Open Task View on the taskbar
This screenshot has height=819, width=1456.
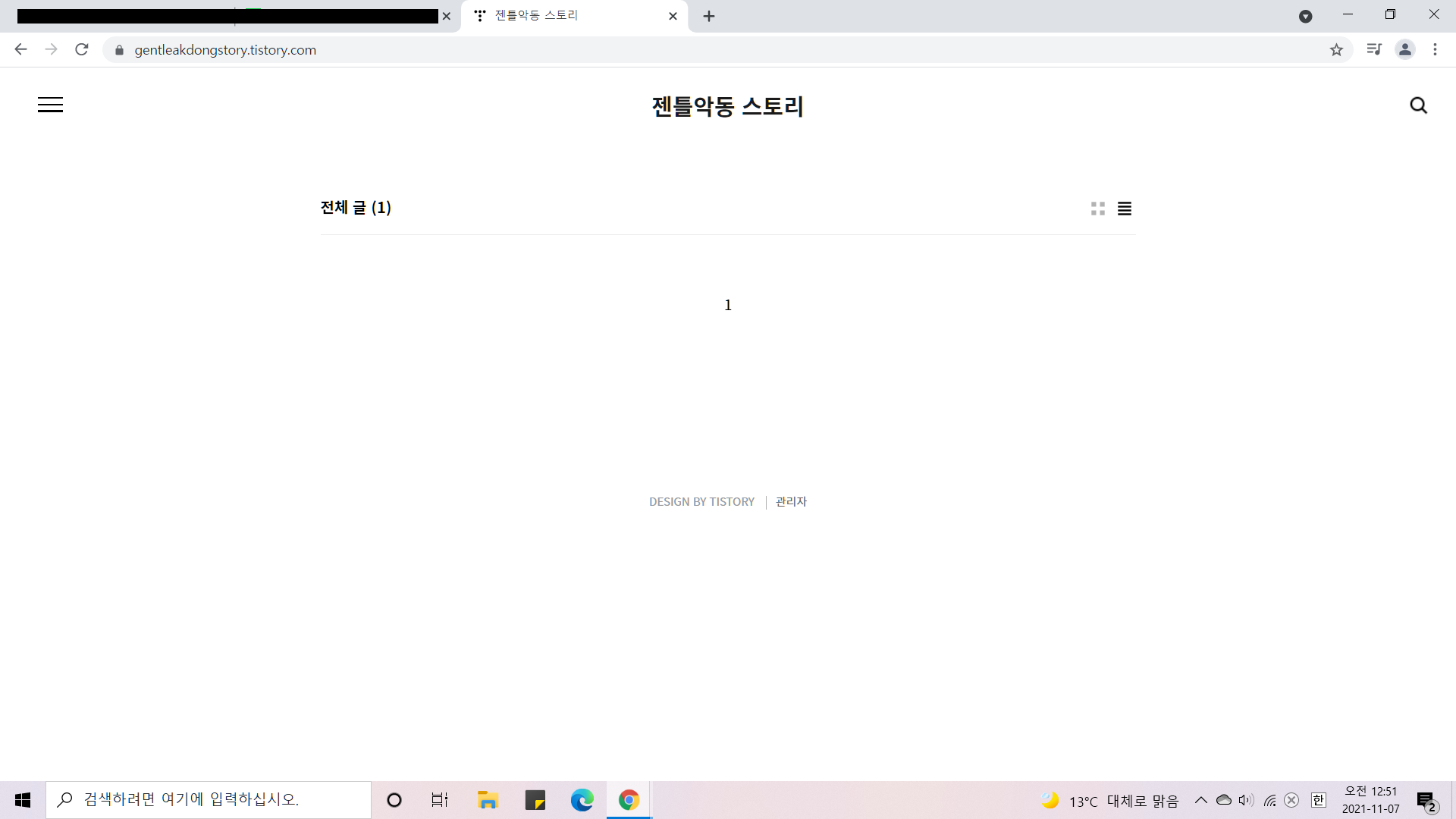tap(440, 800)
